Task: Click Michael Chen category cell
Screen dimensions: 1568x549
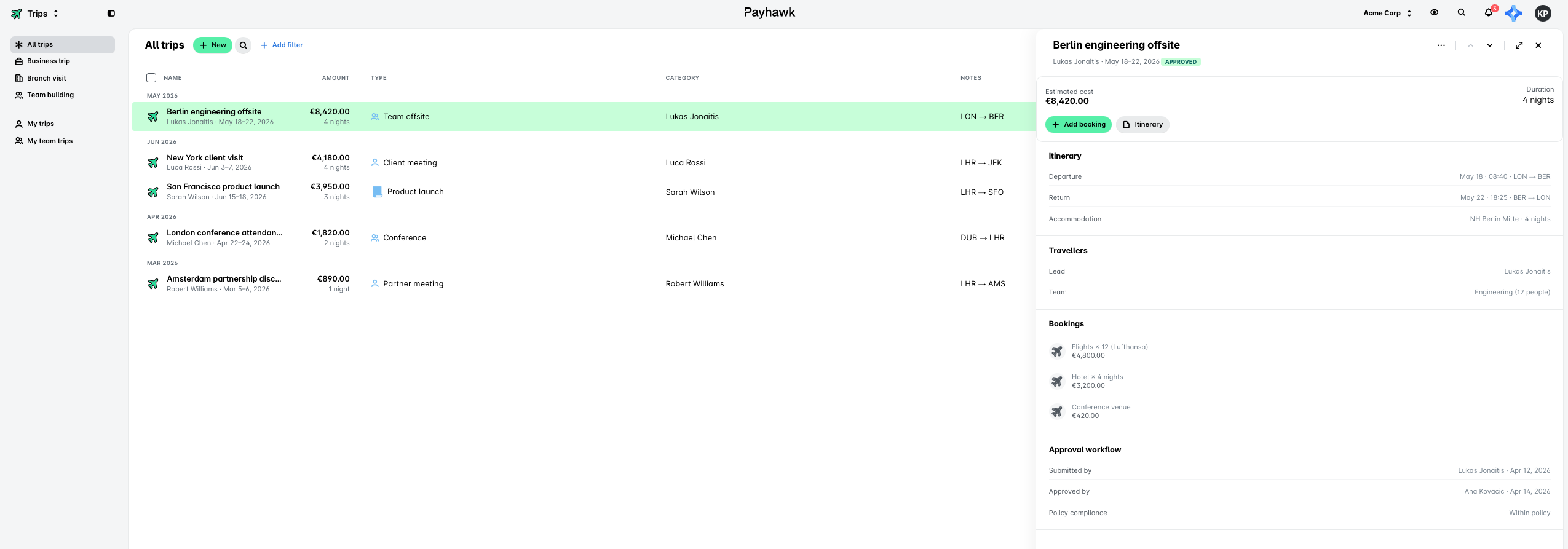Action: [691, 237]
